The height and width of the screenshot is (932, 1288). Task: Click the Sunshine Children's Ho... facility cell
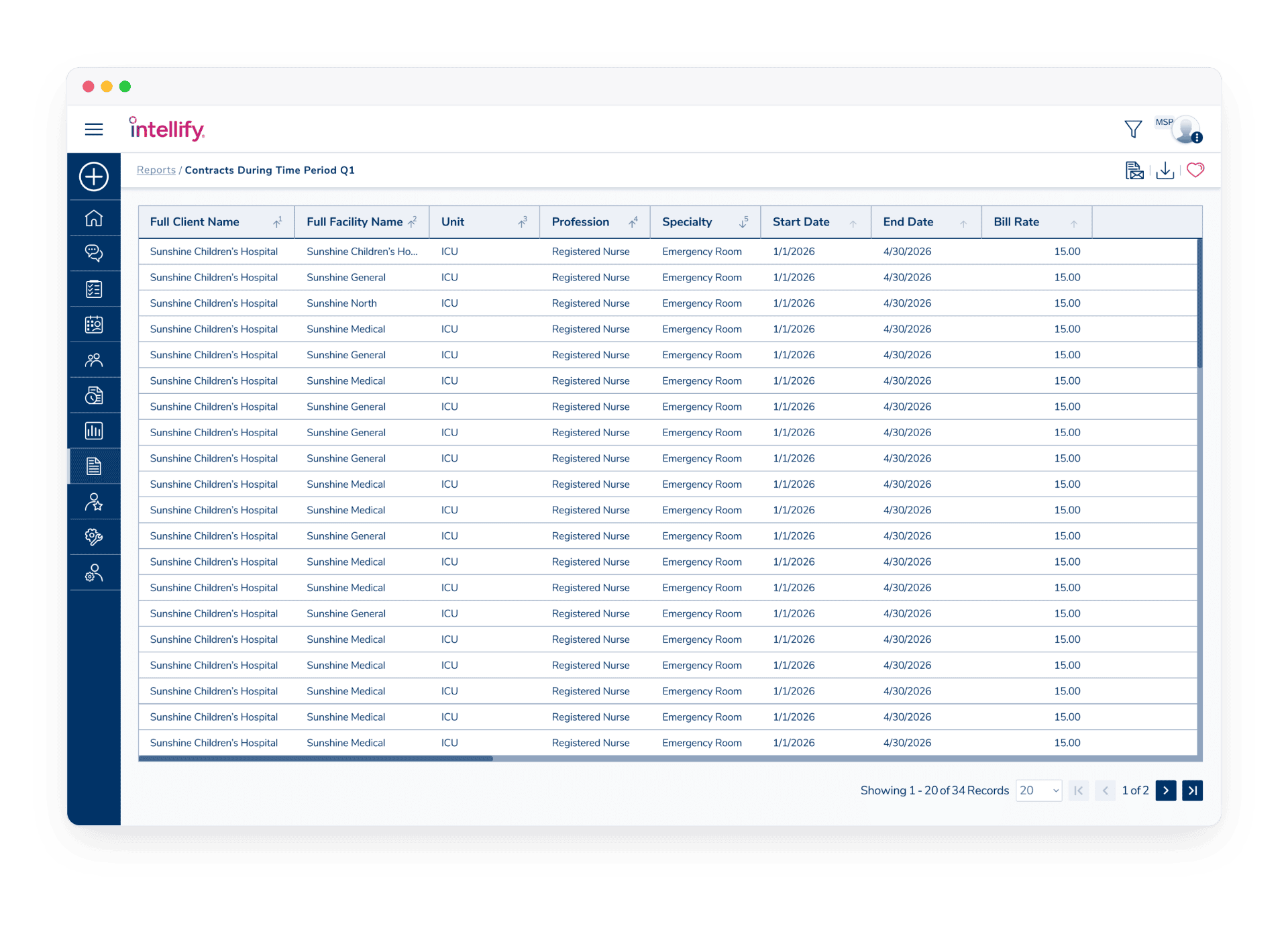(x=362, y=252)
